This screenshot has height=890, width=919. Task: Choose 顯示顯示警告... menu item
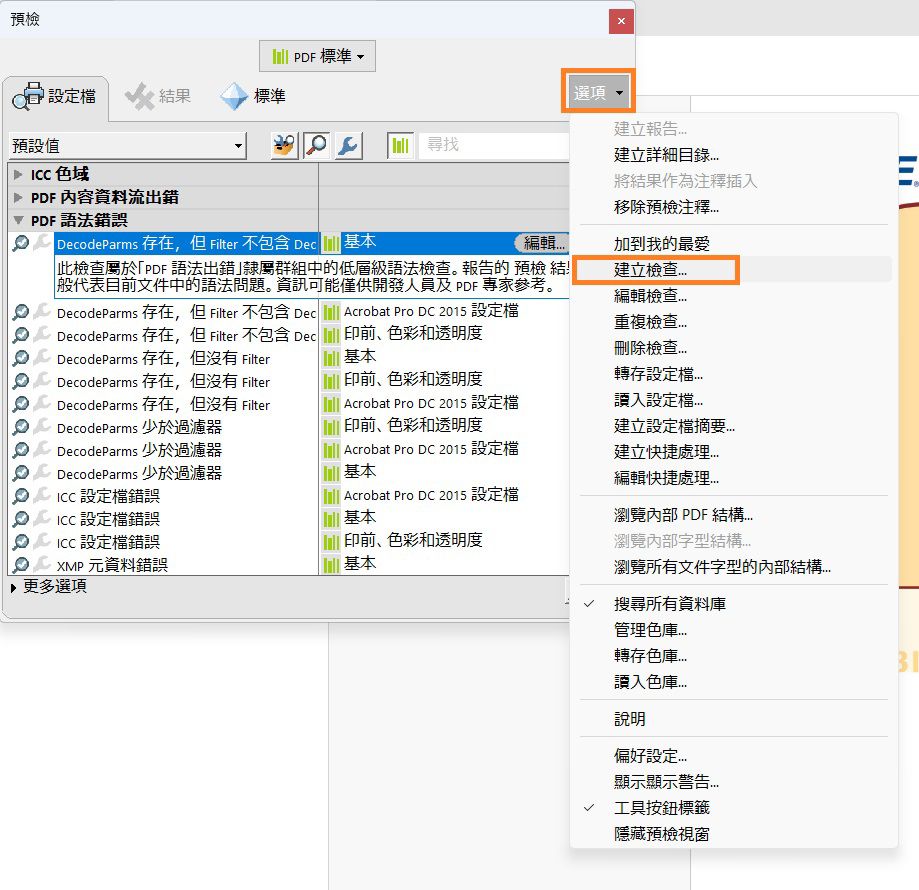[x=666, y=782]
